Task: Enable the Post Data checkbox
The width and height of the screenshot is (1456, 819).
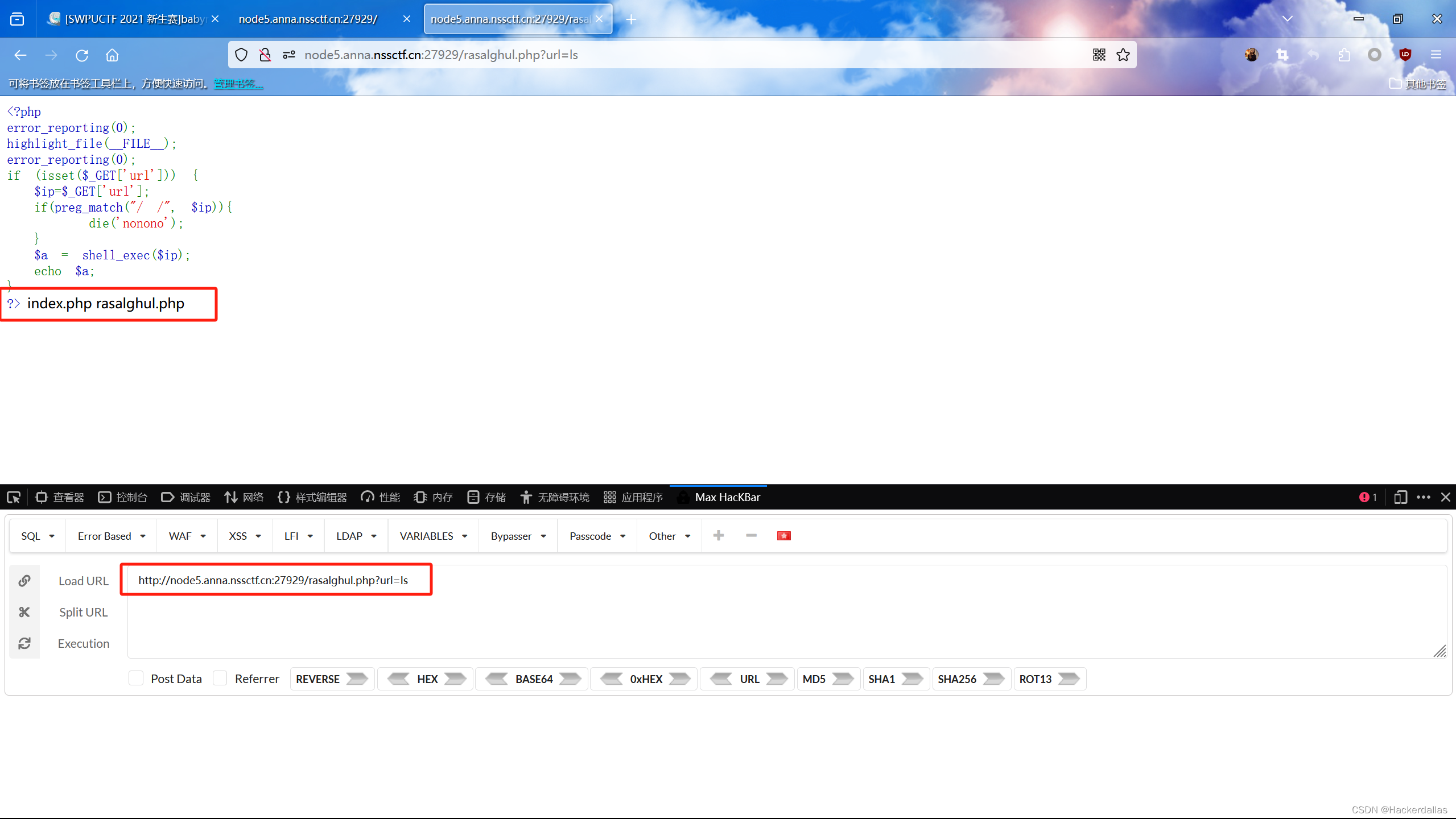Action: tap(136, 678)
